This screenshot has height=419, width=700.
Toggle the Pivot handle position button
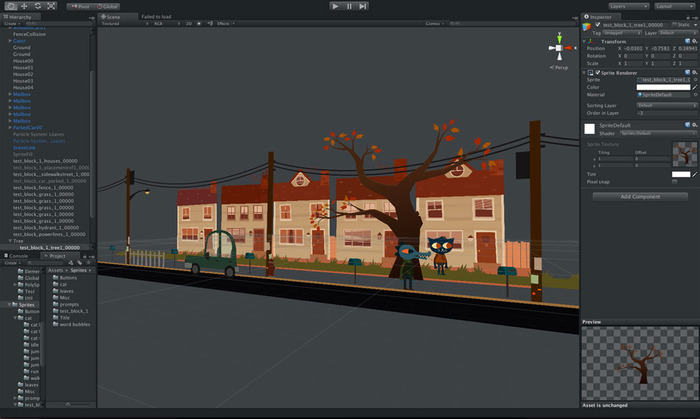(80, 7)
